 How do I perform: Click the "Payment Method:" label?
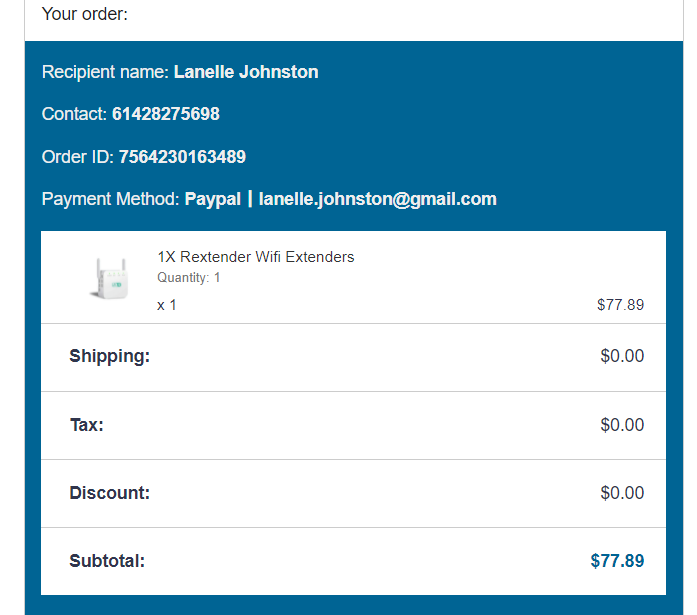(x=111, y=199)
